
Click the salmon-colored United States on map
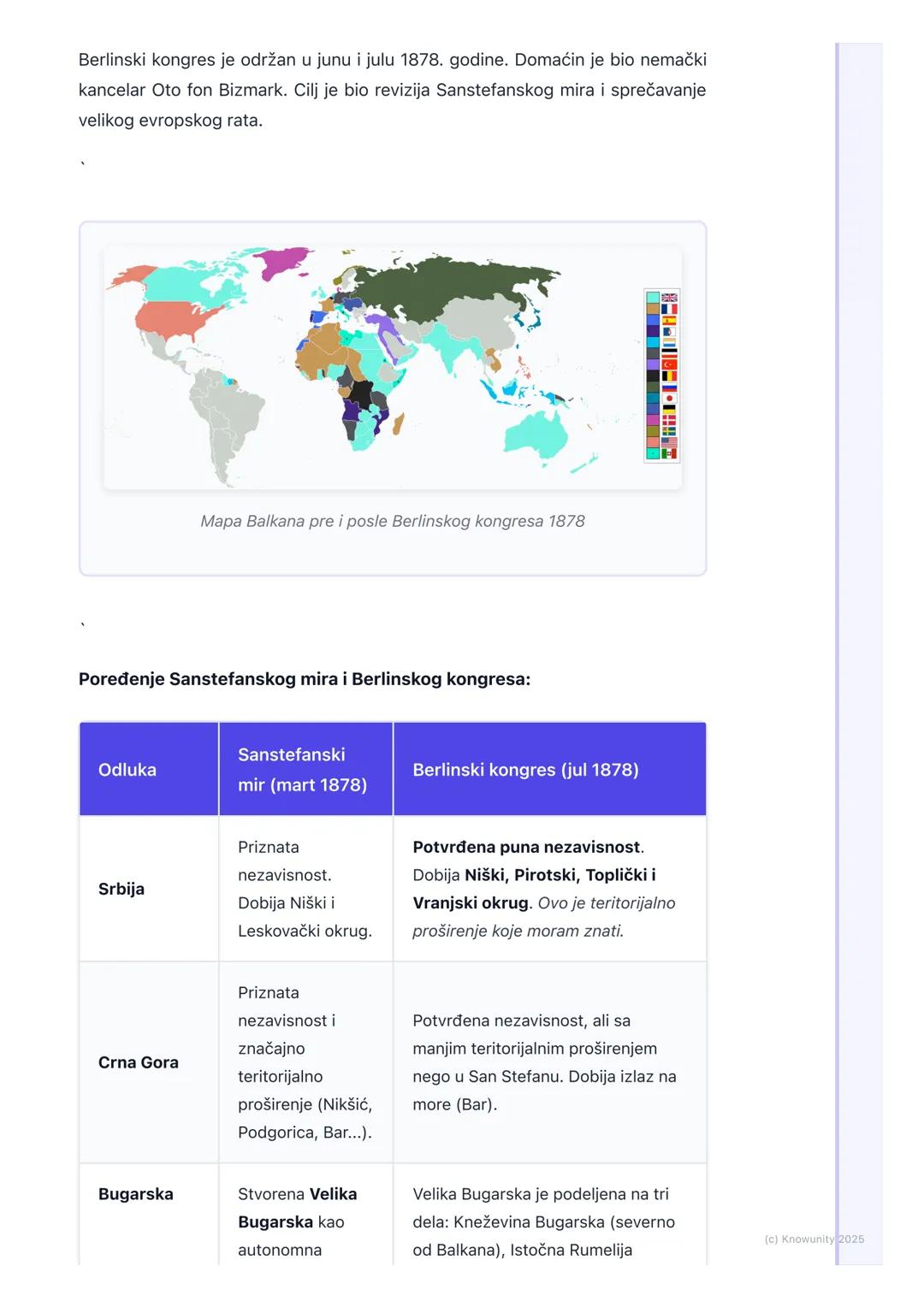175,317
